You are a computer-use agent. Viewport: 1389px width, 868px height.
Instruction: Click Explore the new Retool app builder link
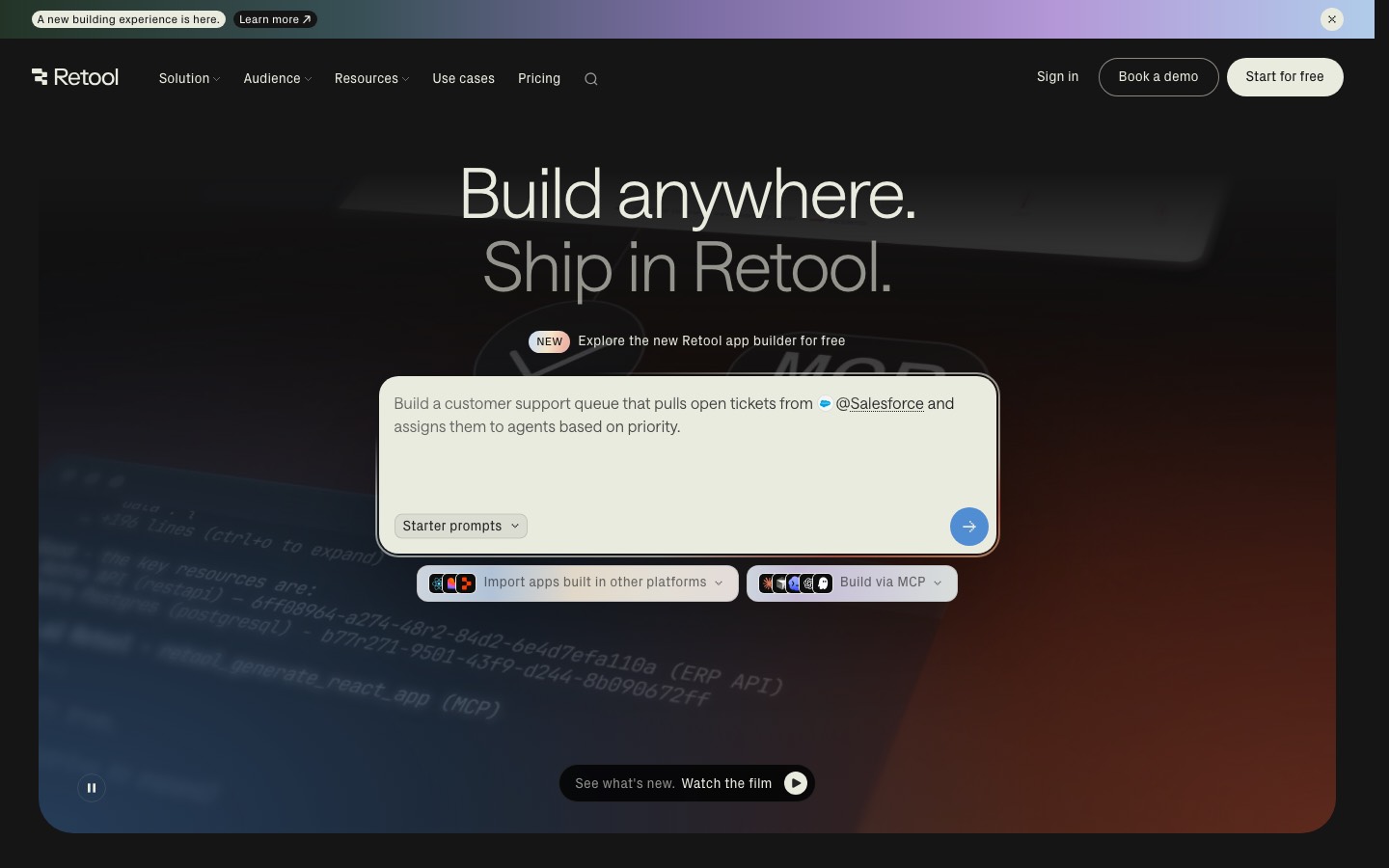712,341
